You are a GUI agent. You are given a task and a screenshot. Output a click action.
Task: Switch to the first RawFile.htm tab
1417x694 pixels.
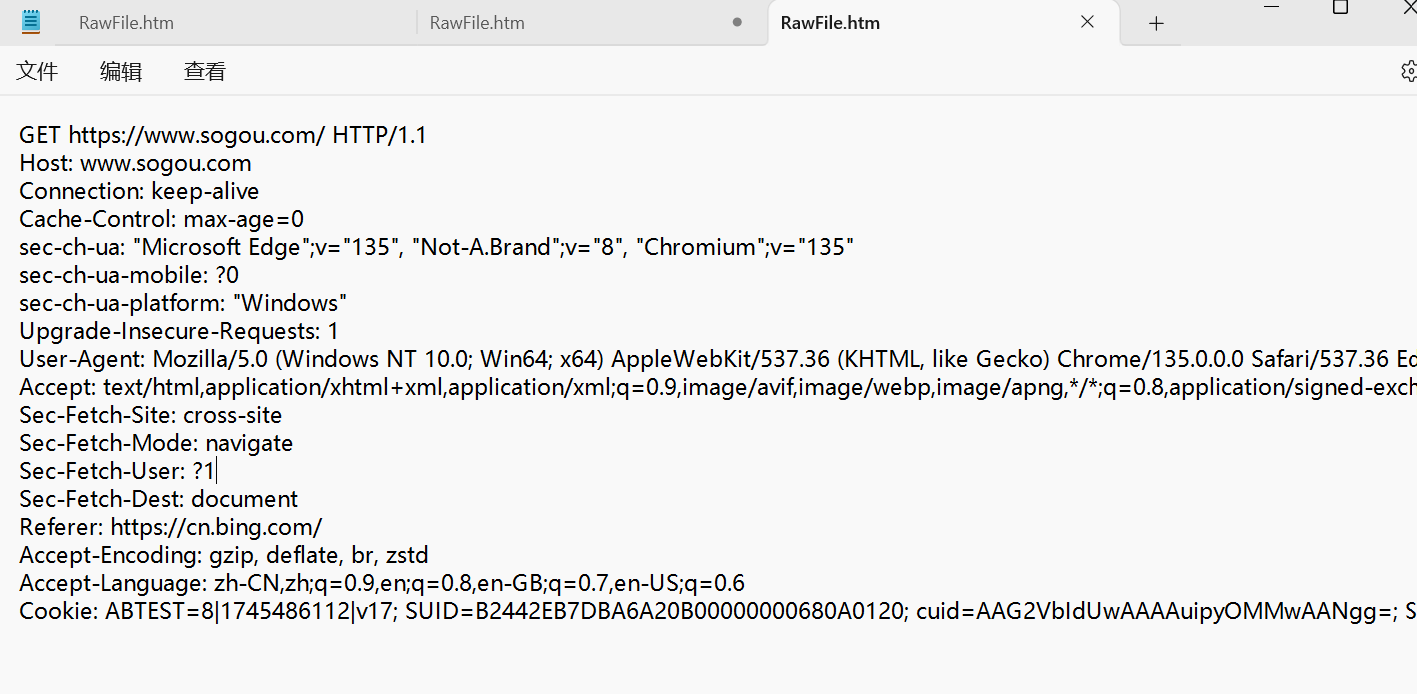click(230, 23)
